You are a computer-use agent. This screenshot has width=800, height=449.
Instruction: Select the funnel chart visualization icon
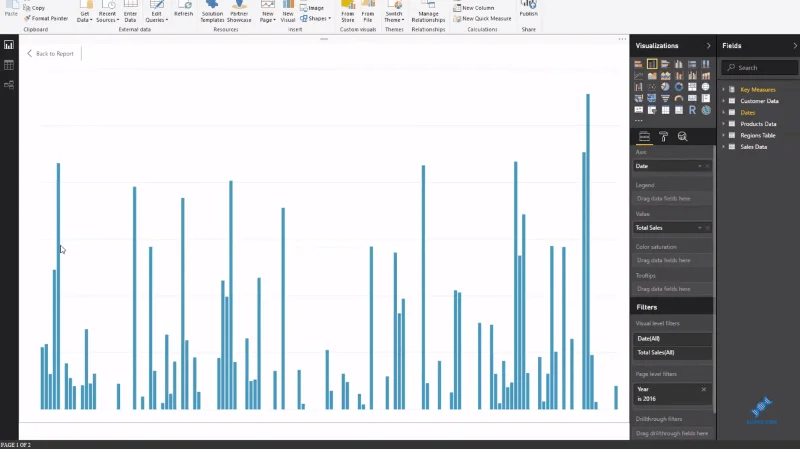pos(665,98)
